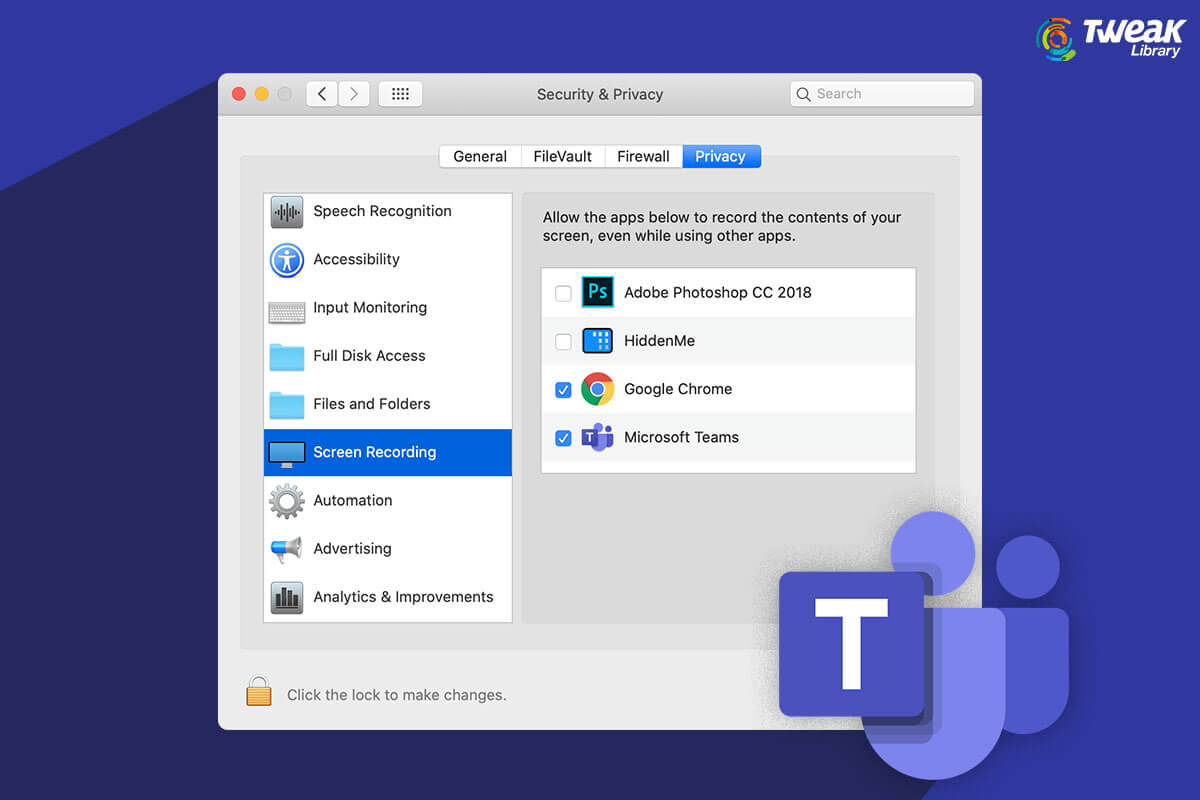Image resolution: width=1200 pixels, height=800 pixels.
Task: Click the lock to make changes
Action: click(x=258, y=691)
